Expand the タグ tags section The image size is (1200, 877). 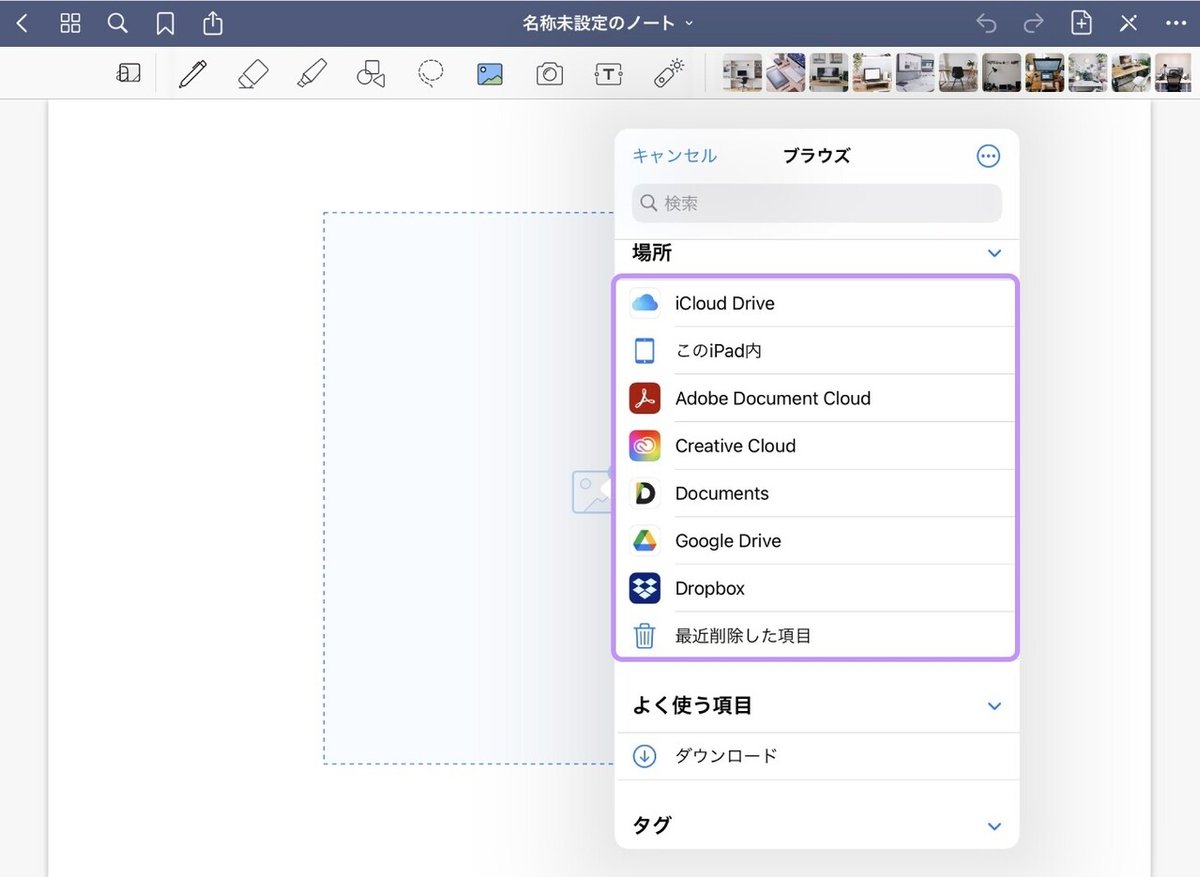point(993,826)
